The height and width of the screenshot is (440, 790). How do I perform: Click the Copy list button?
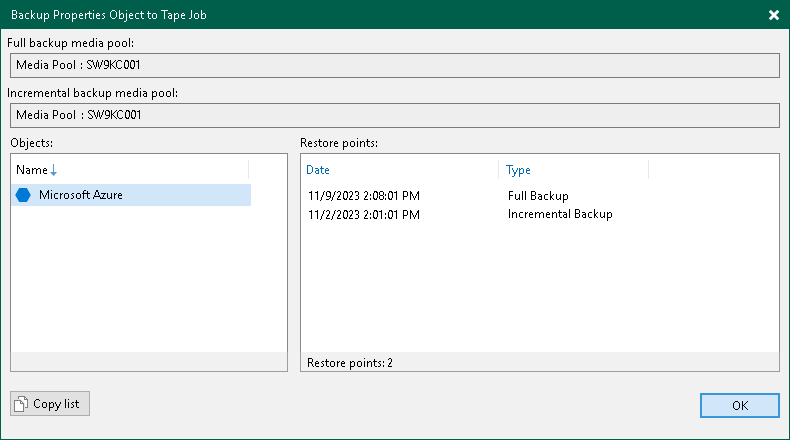(x=50, y=404)
